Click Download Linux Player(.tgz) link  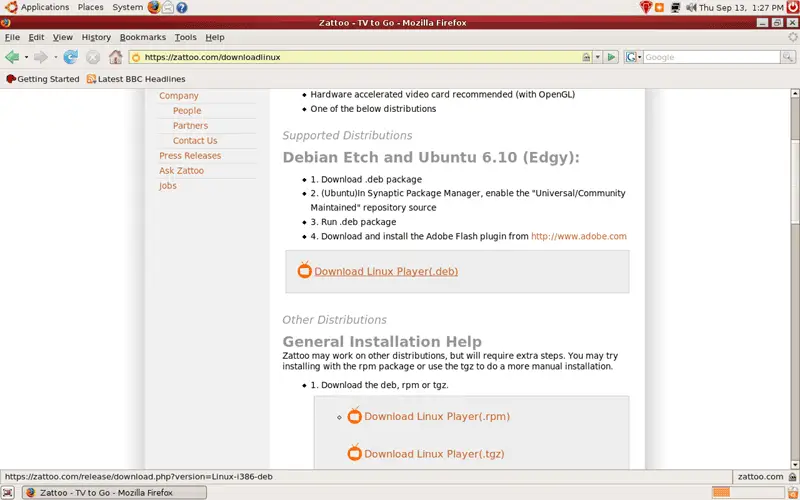(434, 454)
